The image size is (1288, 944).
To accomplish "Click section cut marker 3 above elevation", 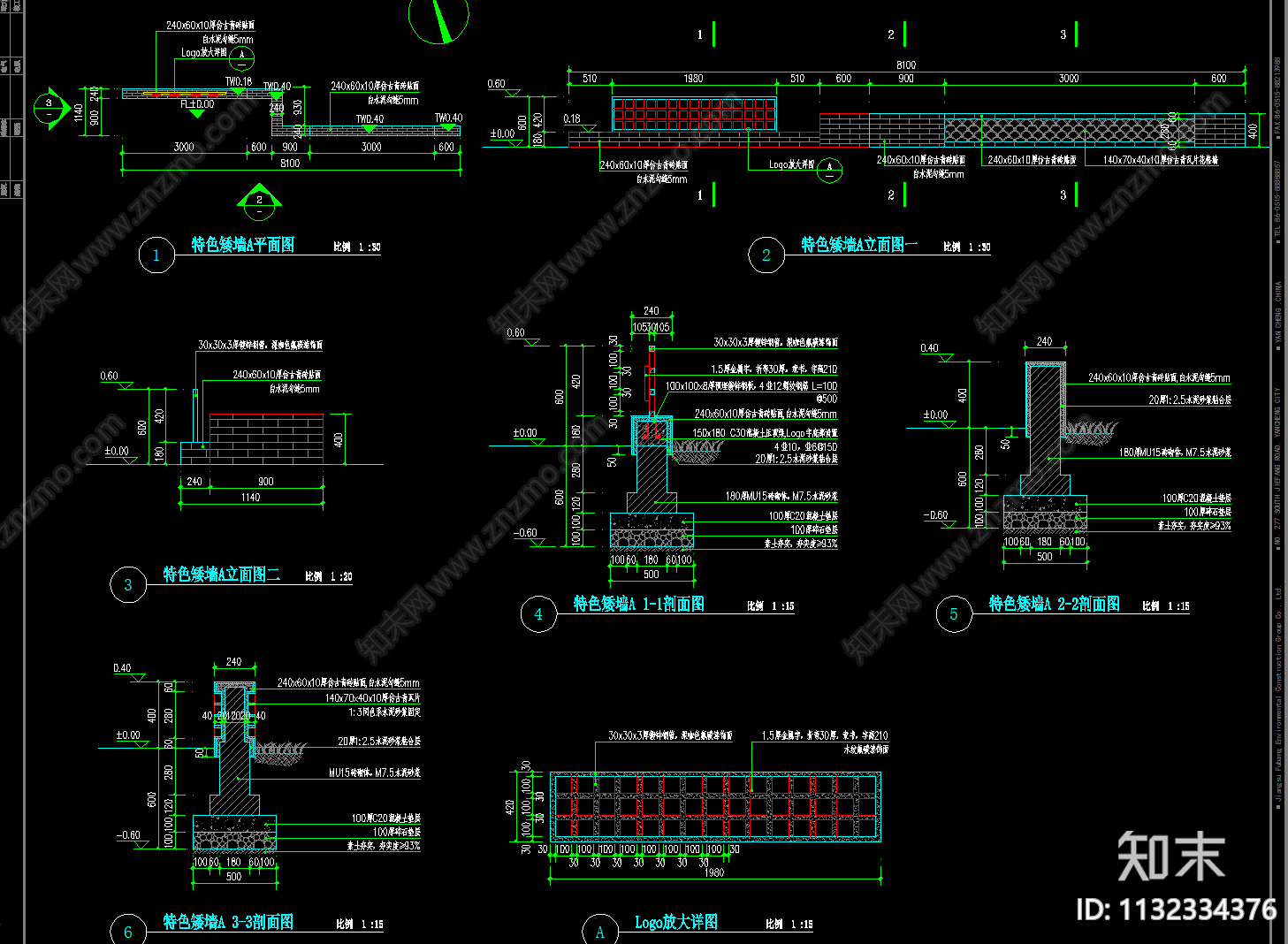I will click(x=1069, y=34).
